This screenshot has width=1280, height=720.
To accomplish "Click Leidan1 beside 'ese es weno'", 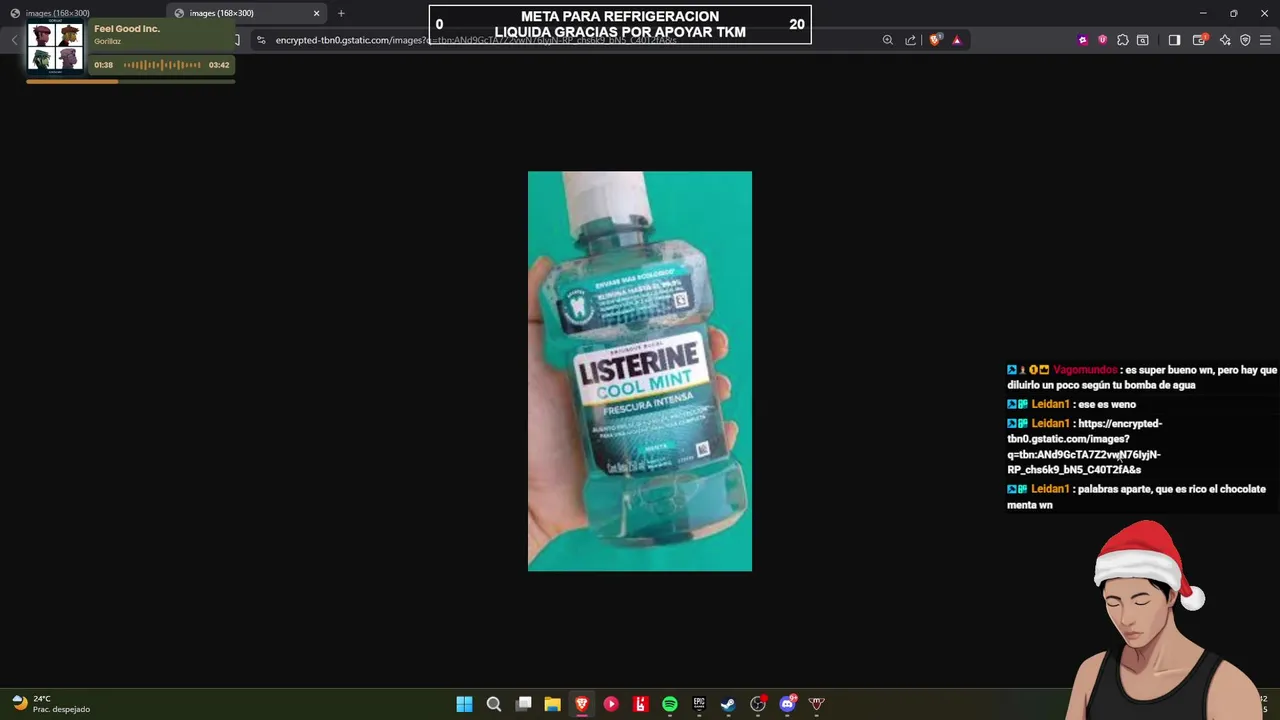I will 1050,404.
